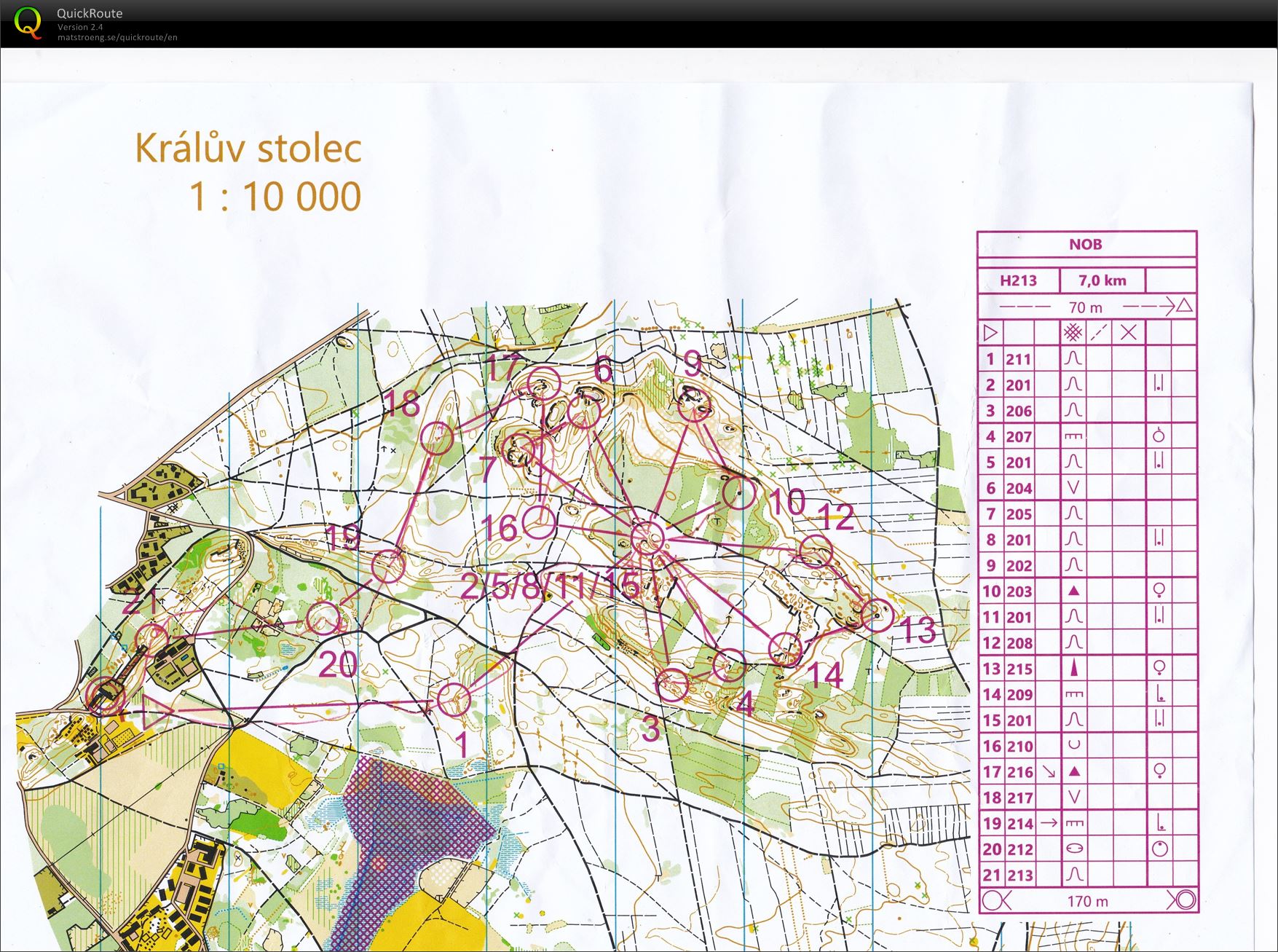Screen dimensions: 1278x952
Task: Click the reentrant V symbol in row 204
Action: point(1073,488)
